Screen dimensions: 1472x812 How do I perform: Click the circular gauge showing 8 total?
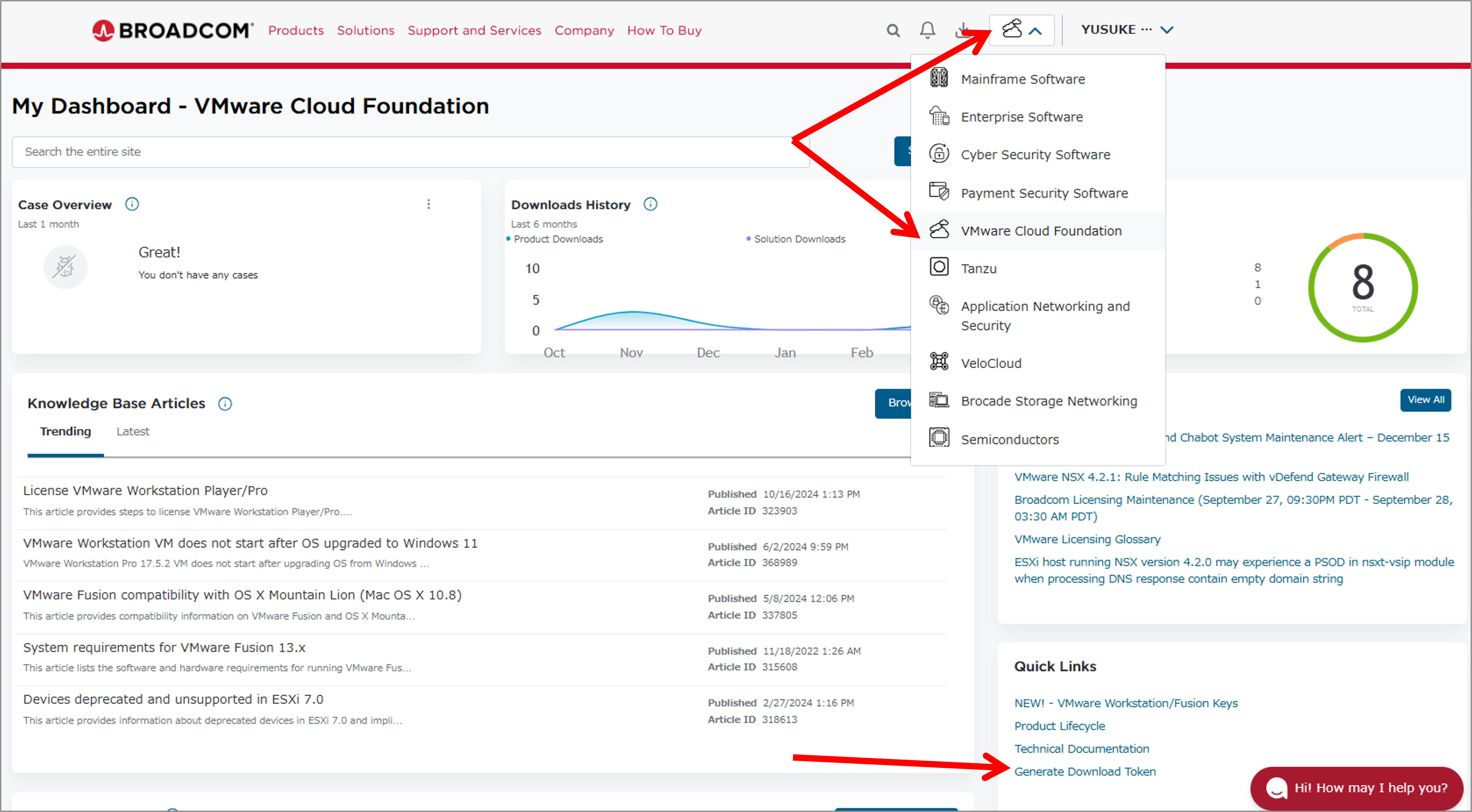click(1362, 287)
